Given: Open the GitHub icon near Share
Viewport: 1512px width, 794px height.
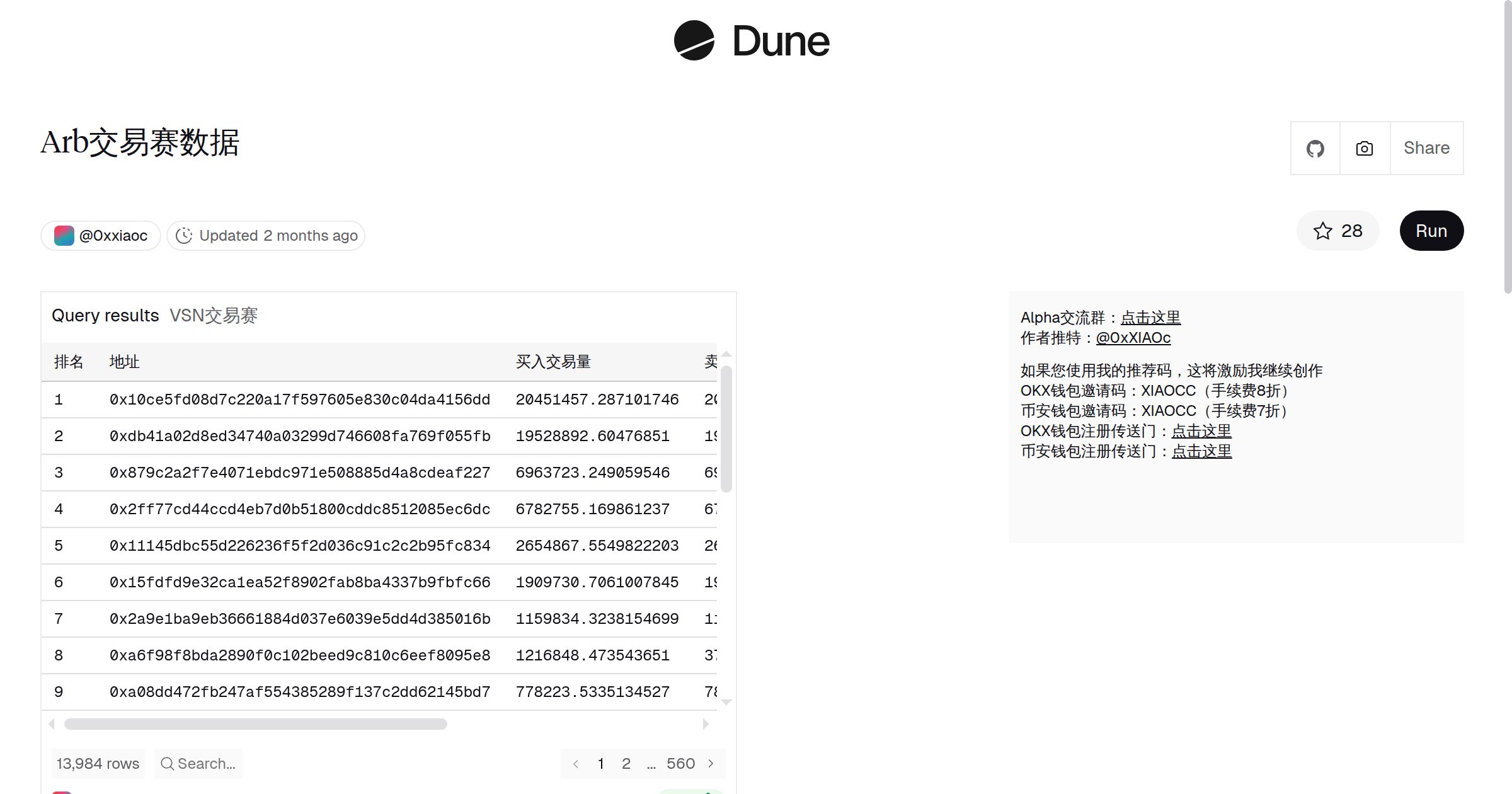Looking at the screenshot, I should (1315, 148).
